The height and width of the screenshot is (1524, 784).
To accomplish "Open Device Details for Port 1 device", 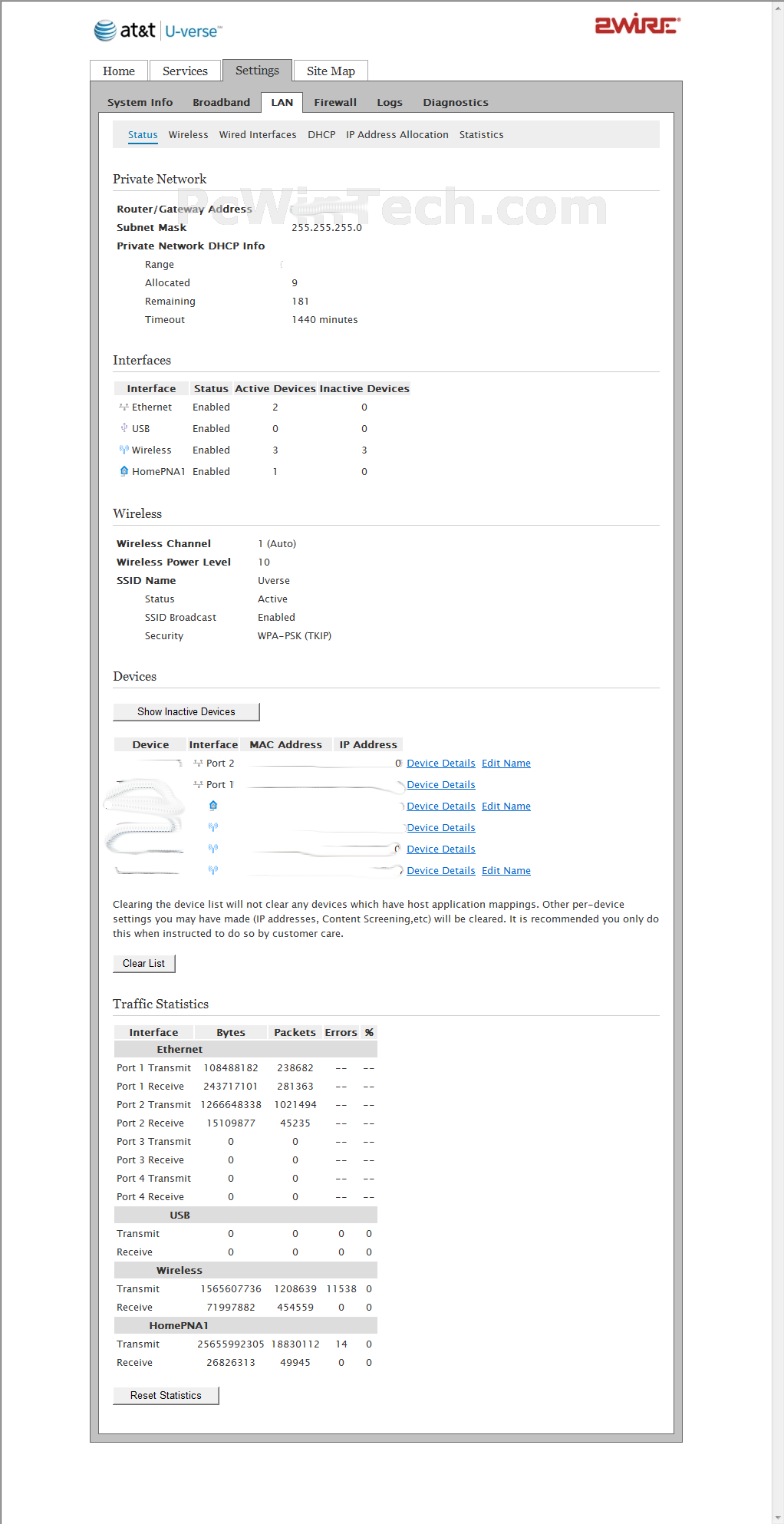I will 441,785.
